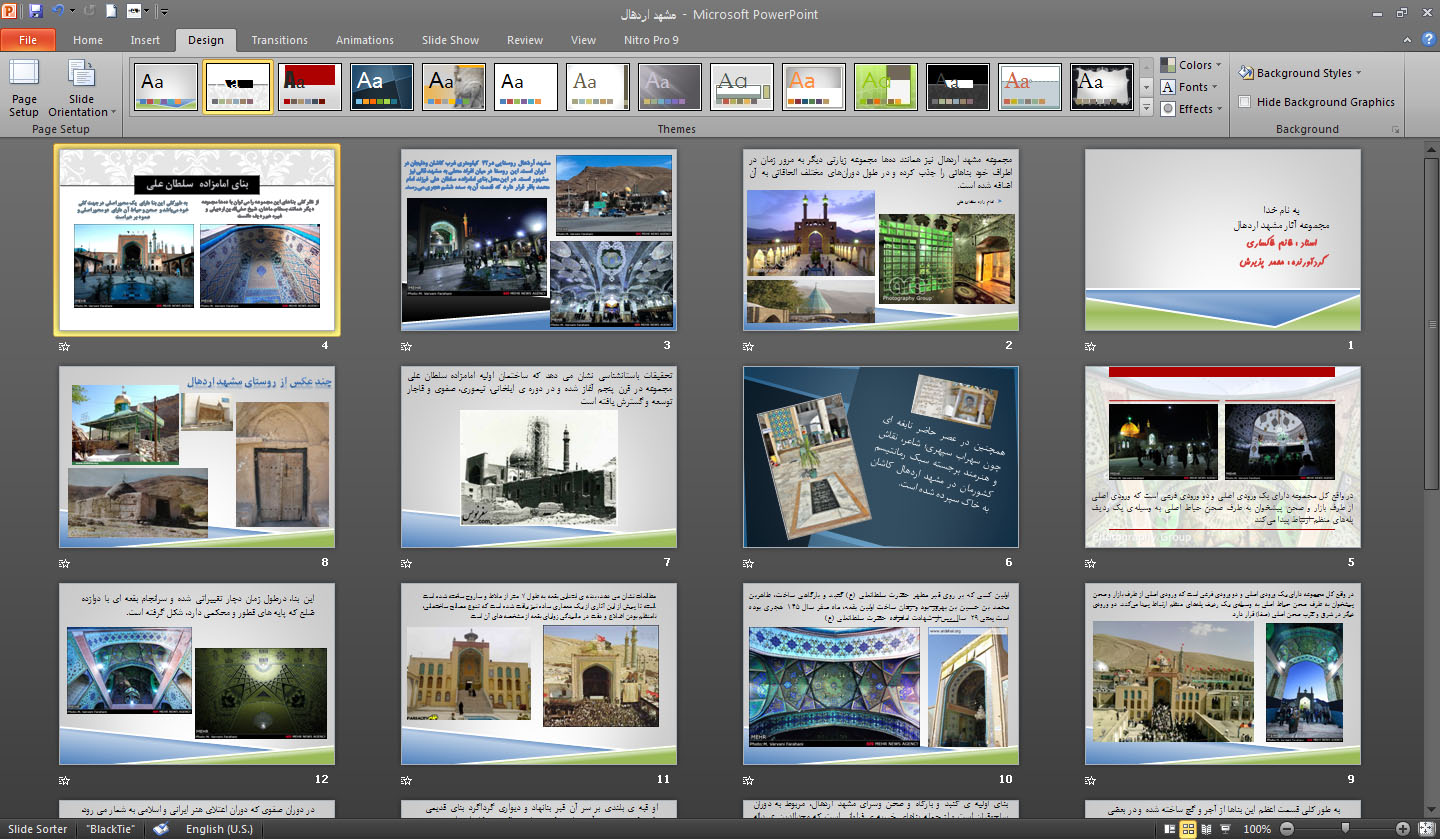Open PowerPoint Help question mark icon
1440x839 pixels.
click(x=1428, y=40)
